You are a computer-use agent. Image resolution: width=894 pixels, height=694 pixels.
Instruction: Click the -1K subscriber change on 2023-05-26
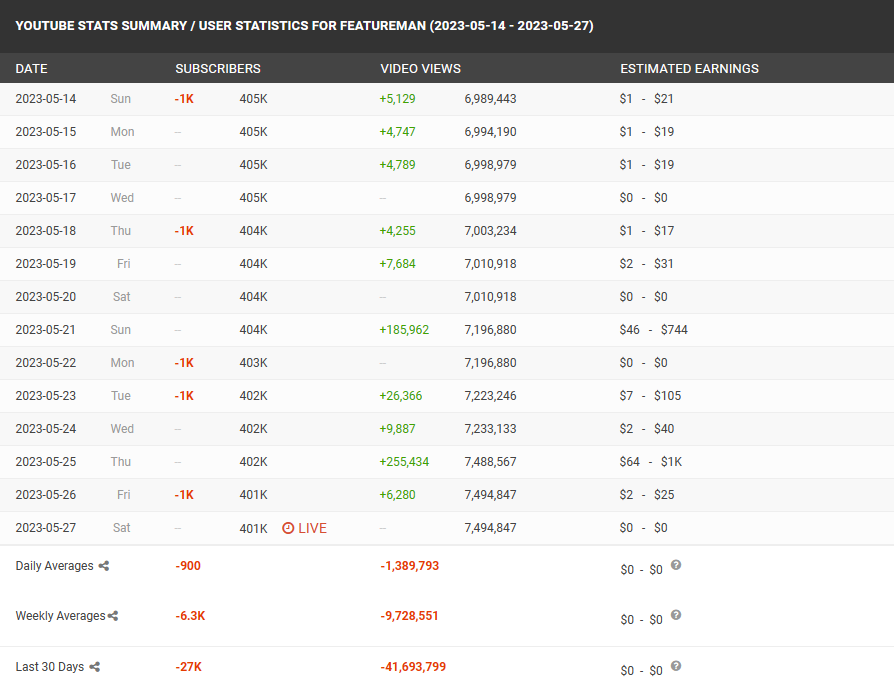click(x=184, y=495)
